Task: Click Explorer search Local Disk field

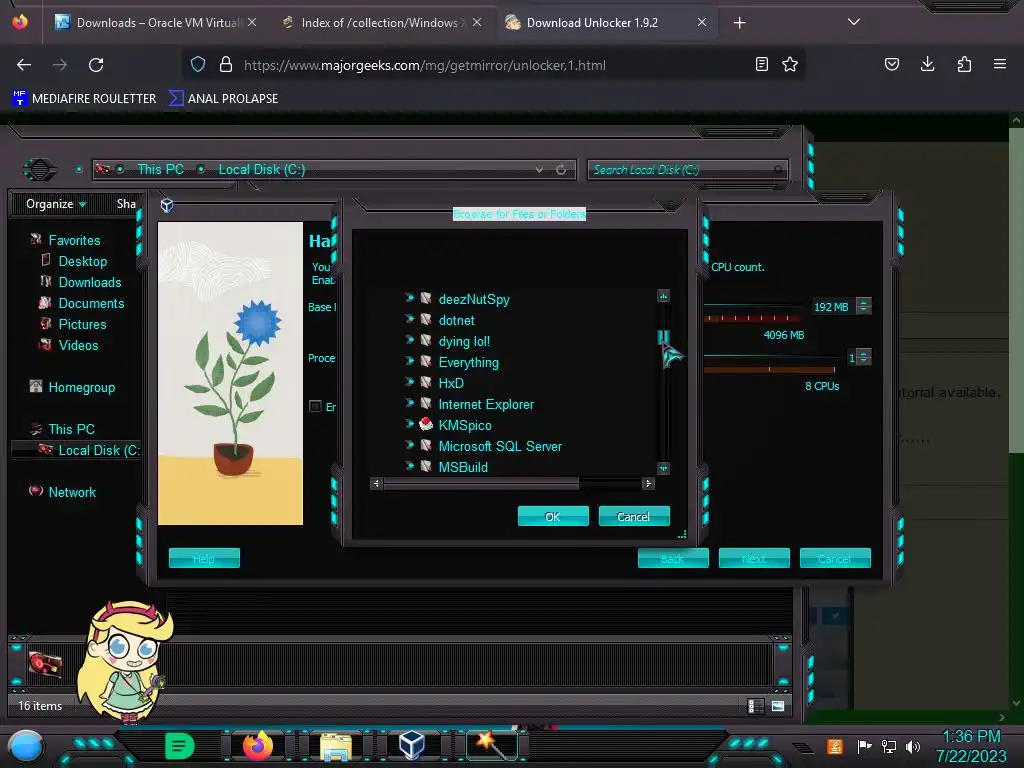Action: point(686,170)
